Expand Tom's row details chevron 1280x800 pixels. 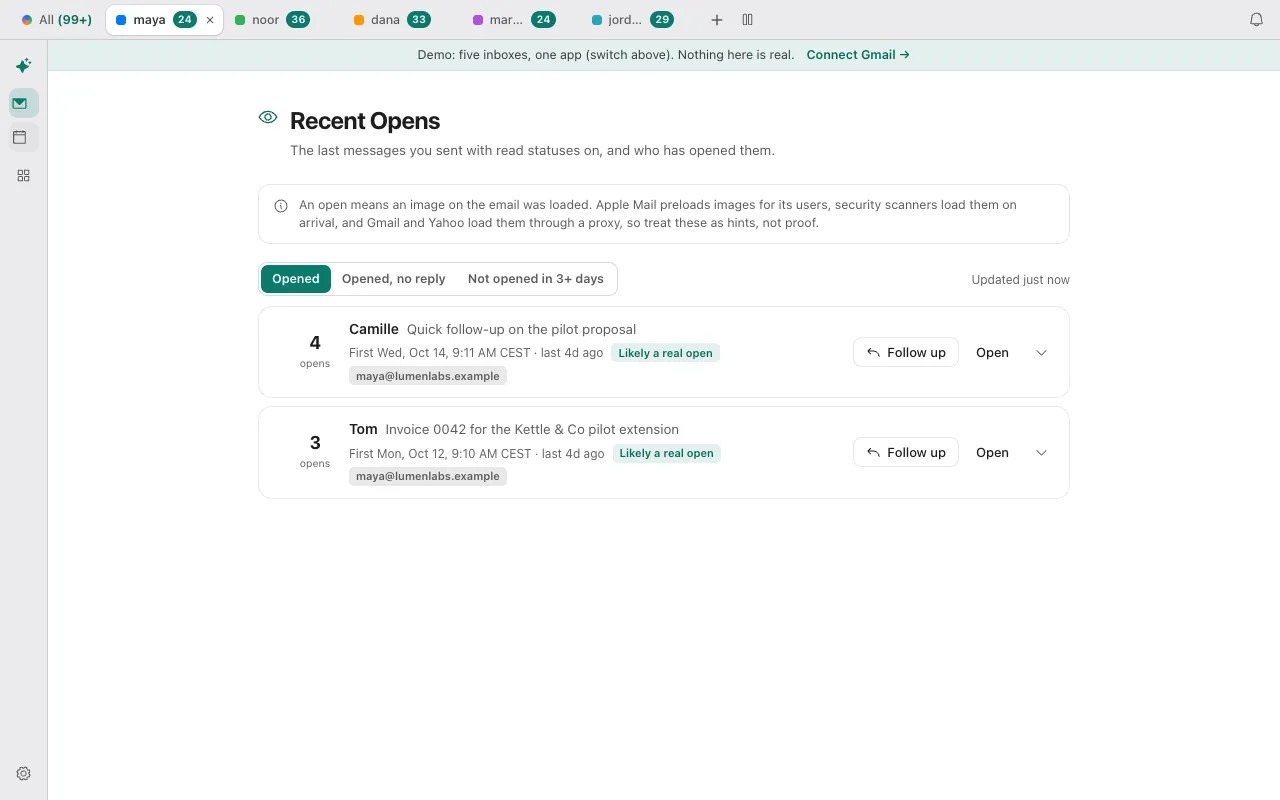[x=1041, y=452]
